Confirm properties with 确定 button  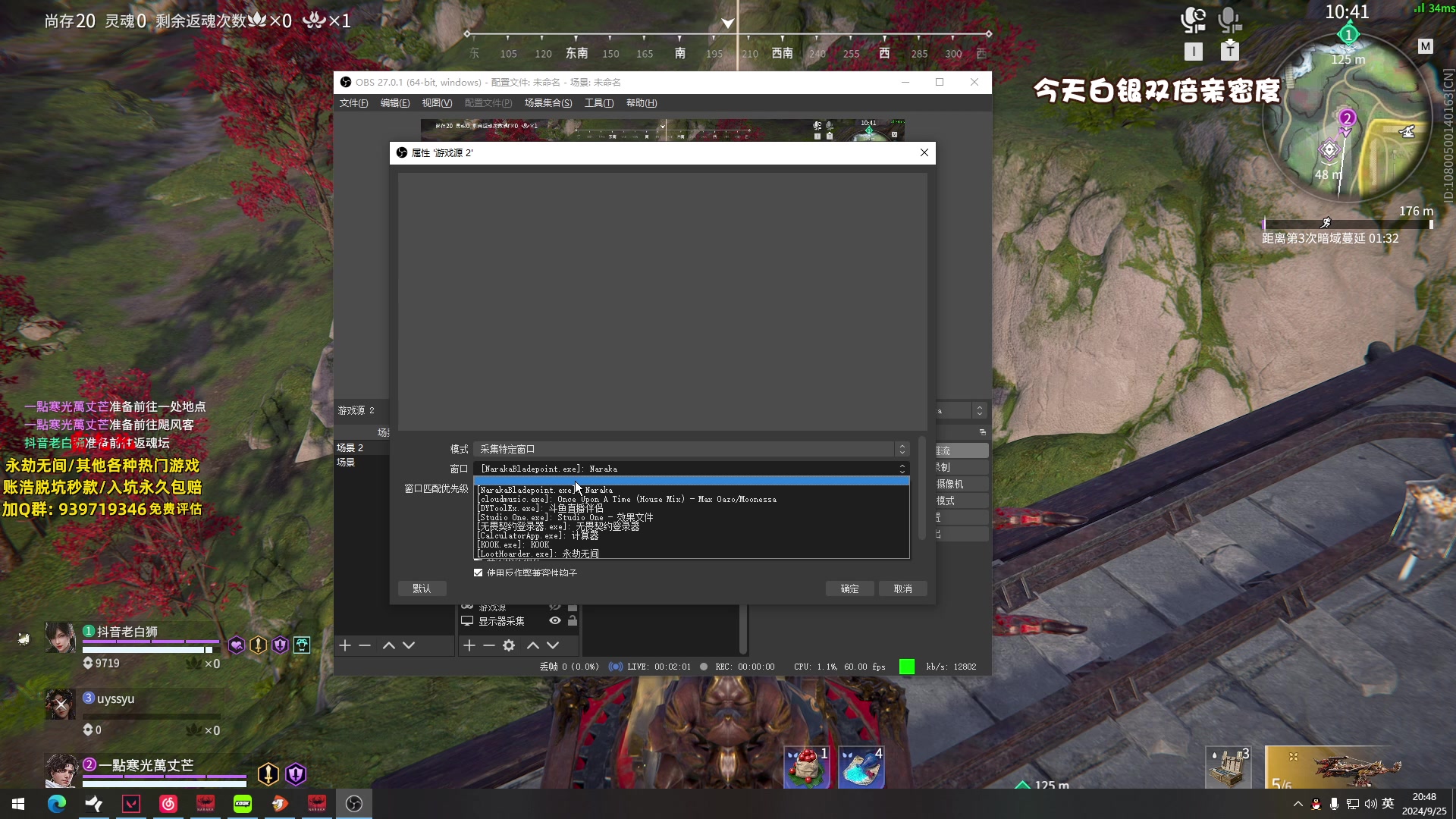pos(849,589)
